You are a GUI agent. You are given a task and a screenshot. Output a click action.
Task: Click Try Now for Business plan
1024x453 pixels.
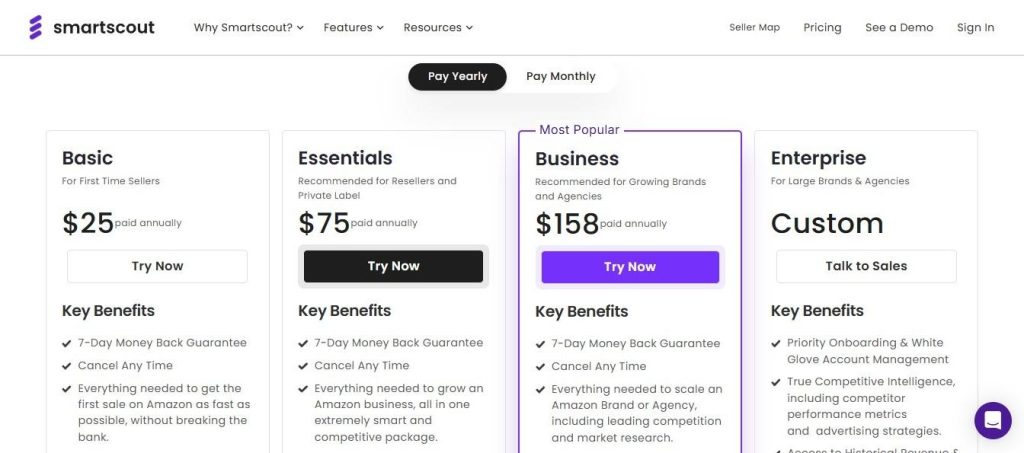[630, 267]
